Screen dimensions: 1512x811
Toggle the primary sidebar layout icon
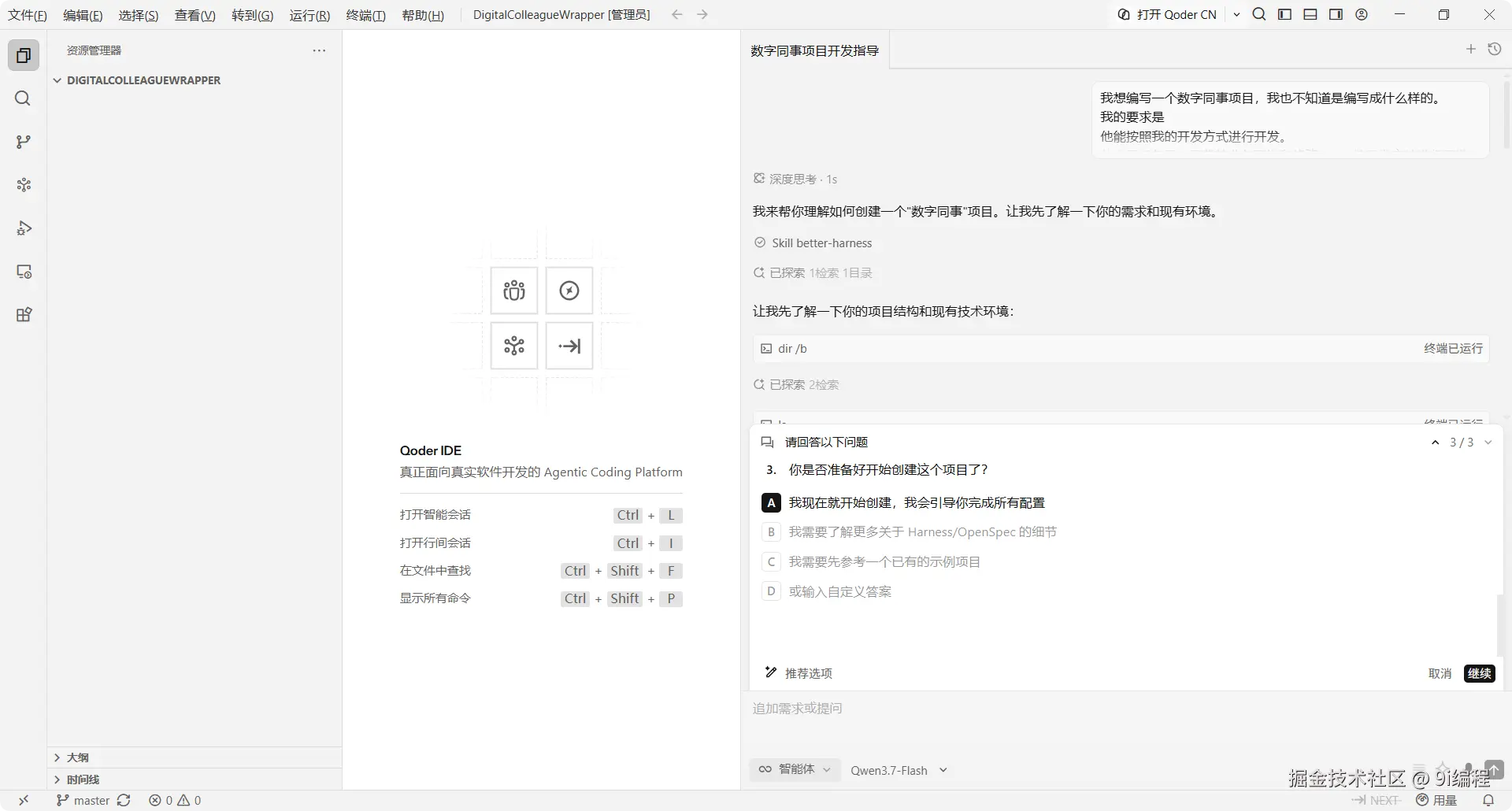1284,14
